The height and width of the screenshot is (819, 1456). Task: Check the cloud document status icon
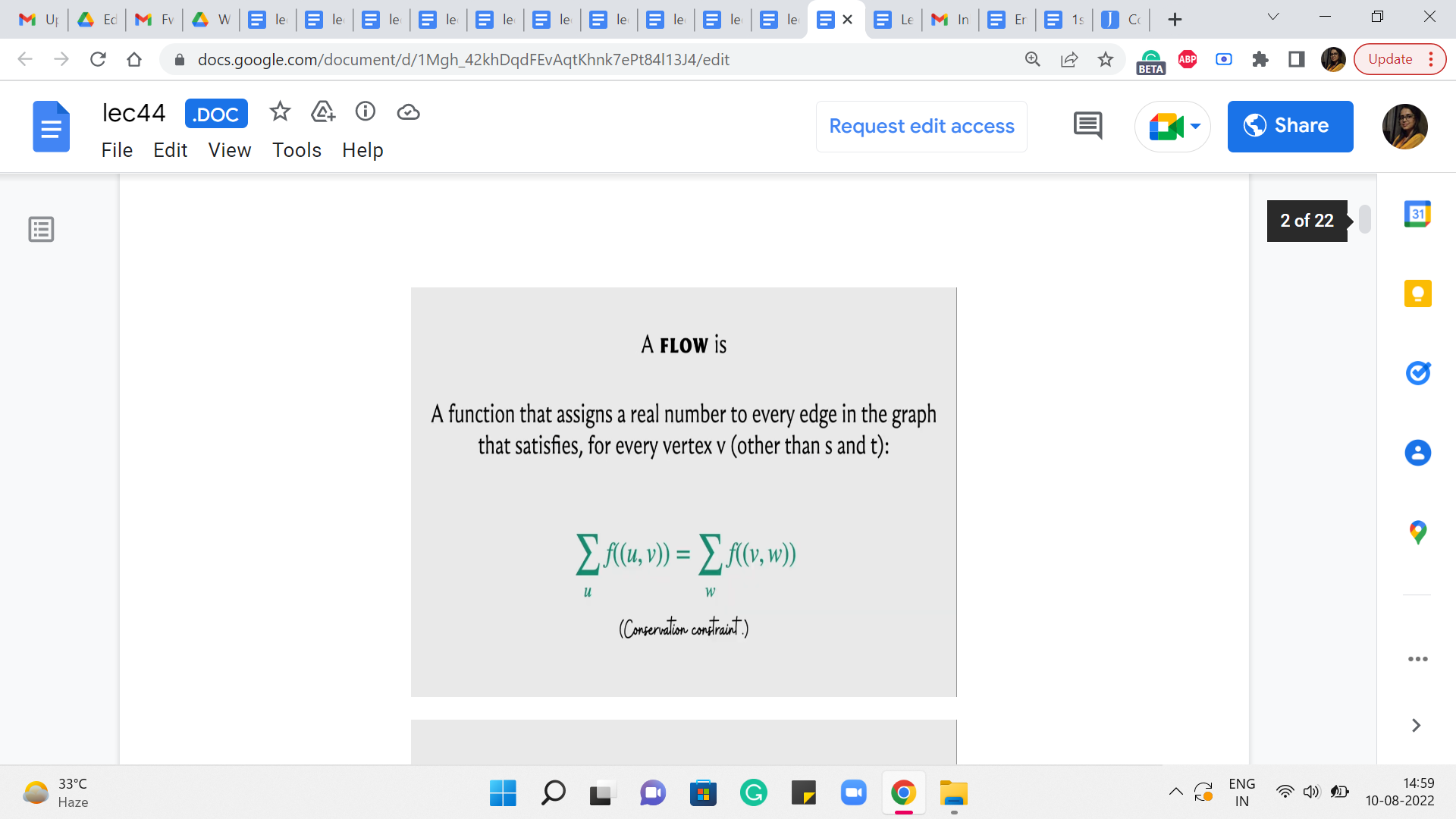coord(408,112)
